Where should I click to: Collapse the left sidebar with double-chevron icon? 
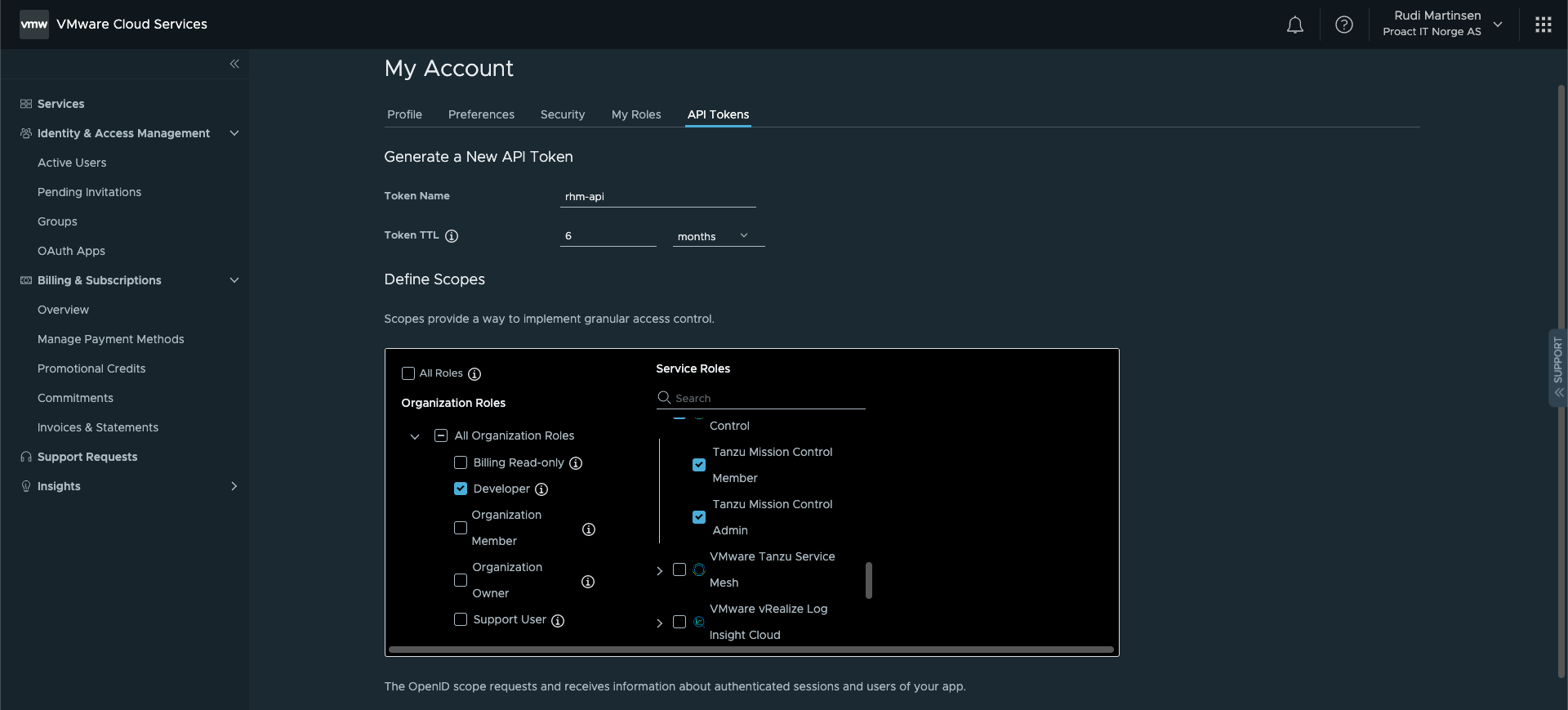(x=234, y=64)
